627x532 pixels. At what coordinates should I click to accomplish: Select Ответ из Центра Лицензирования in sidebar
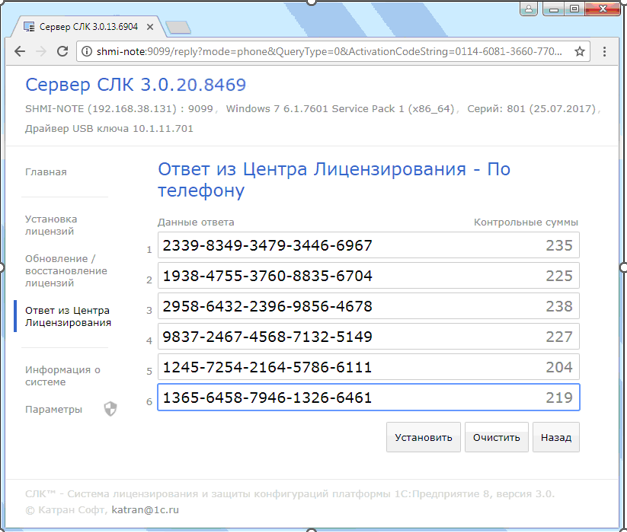(68, 316)
